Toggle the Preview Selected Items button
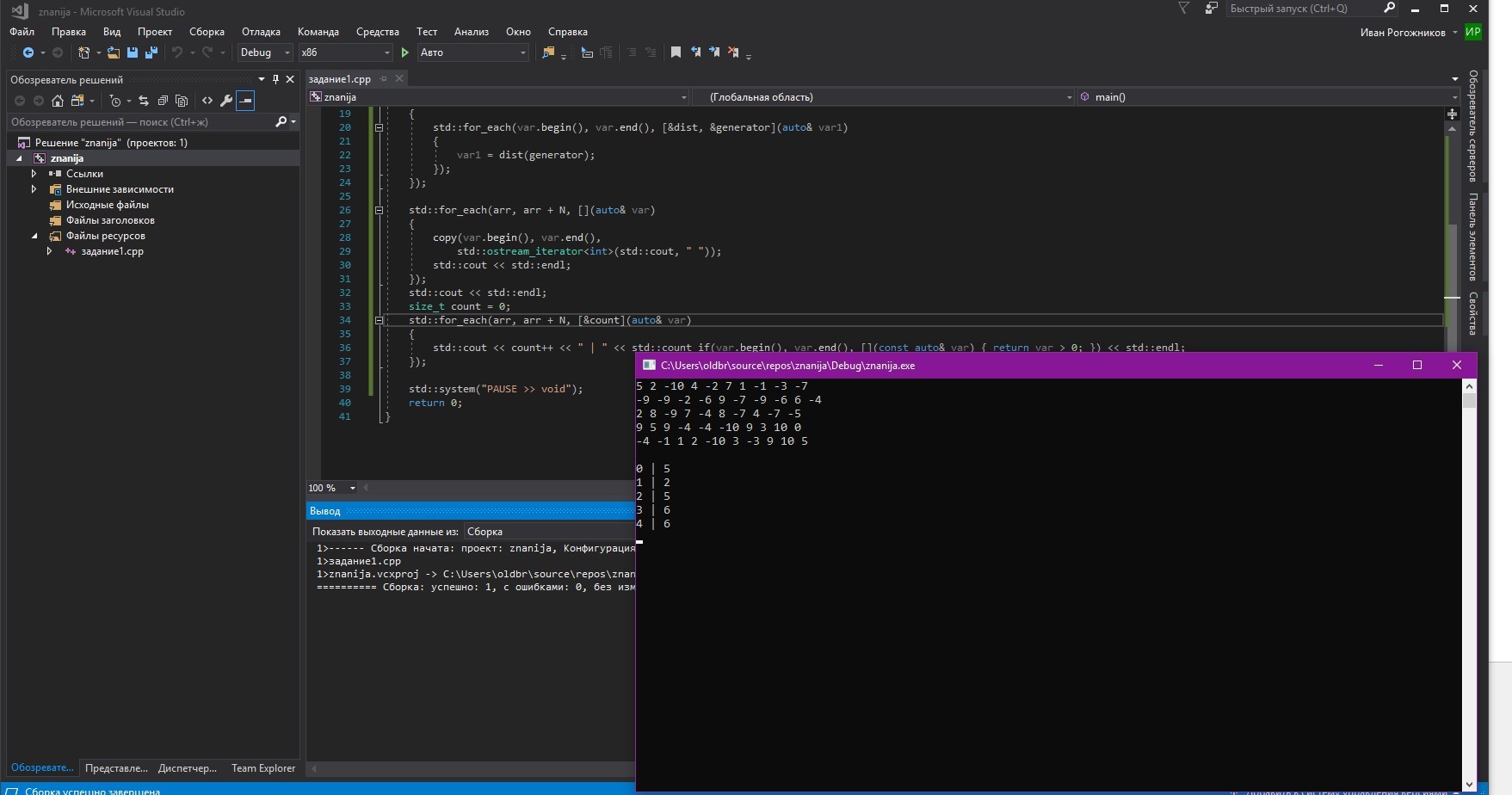Viewport: 1512px width, 795px height. pyautogui.click(x=245, y=101)
